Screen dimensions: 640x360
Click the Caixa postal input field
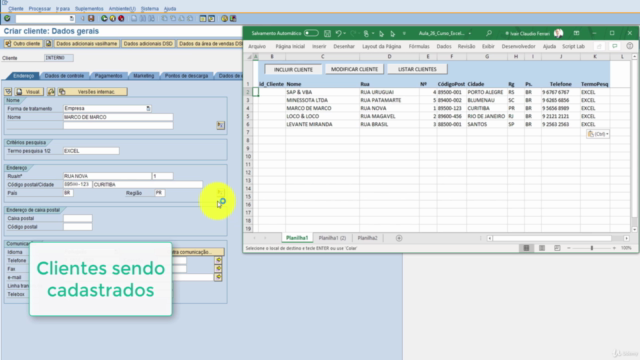78,218
